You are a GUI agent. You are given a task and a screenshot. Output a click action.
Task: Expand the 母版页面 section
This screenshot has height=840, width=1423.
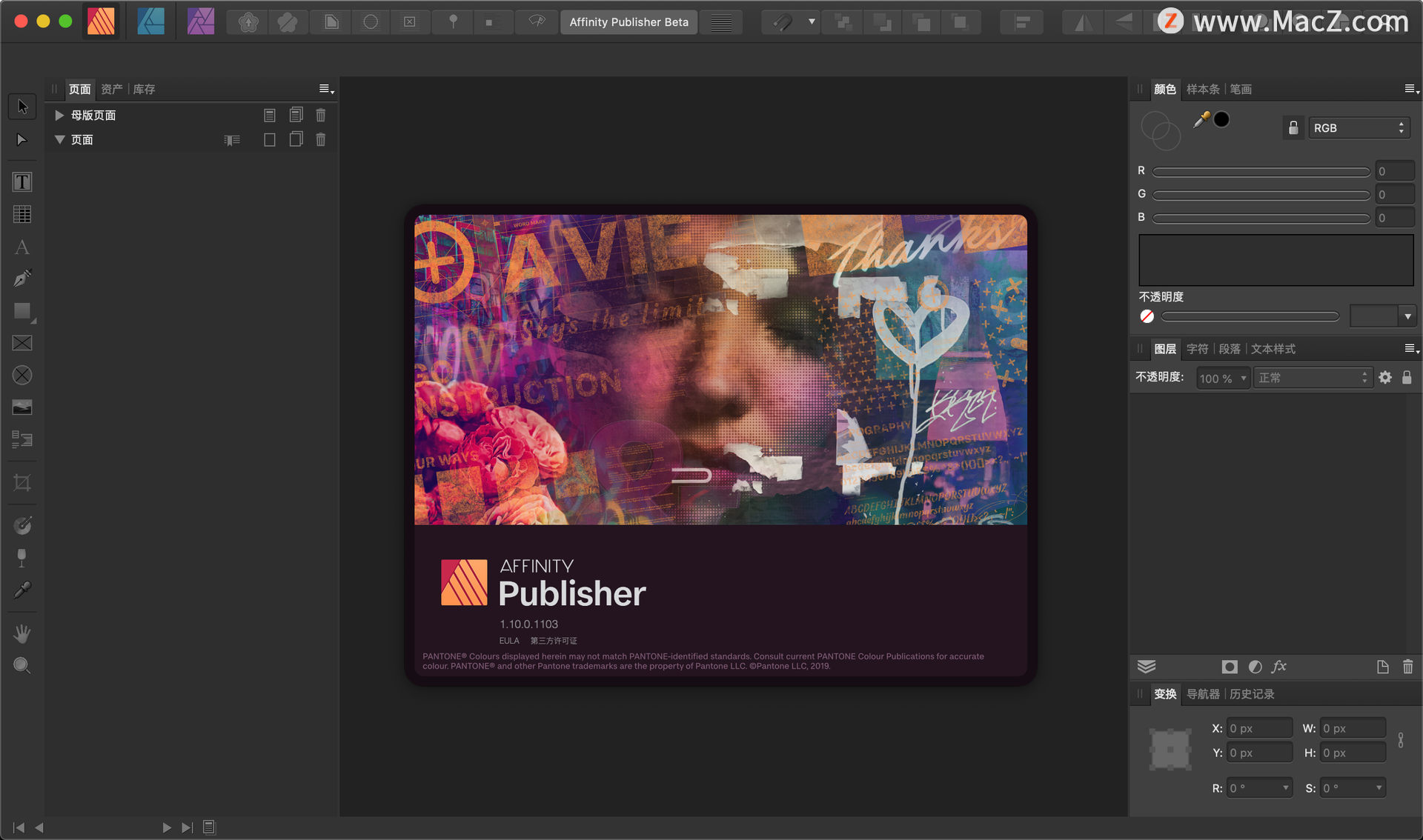click(x=59, y=115)
